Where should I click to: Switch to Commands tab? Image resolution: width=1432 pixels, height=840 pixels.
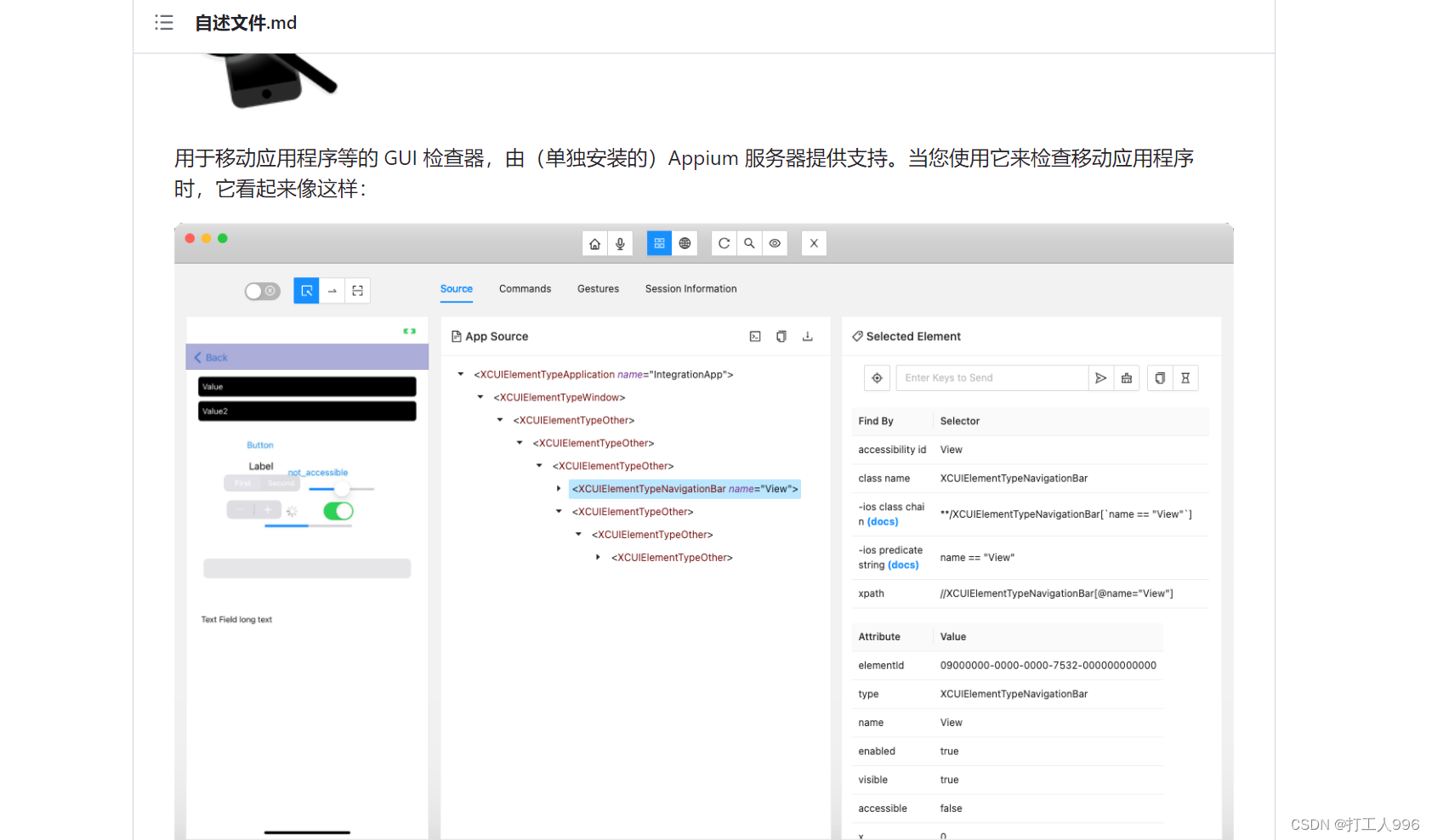pos(525,289)
